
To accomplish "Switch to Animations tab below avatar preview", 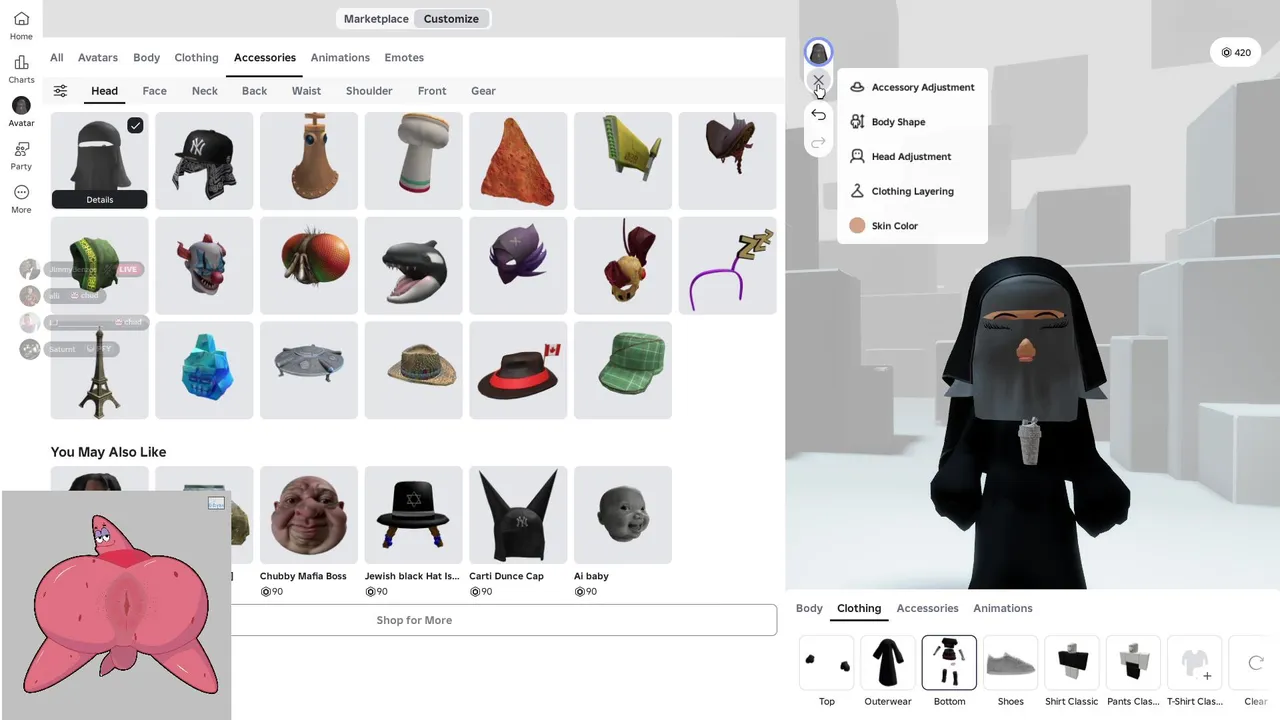I will pyautogui.click(x=1003, y=608).
